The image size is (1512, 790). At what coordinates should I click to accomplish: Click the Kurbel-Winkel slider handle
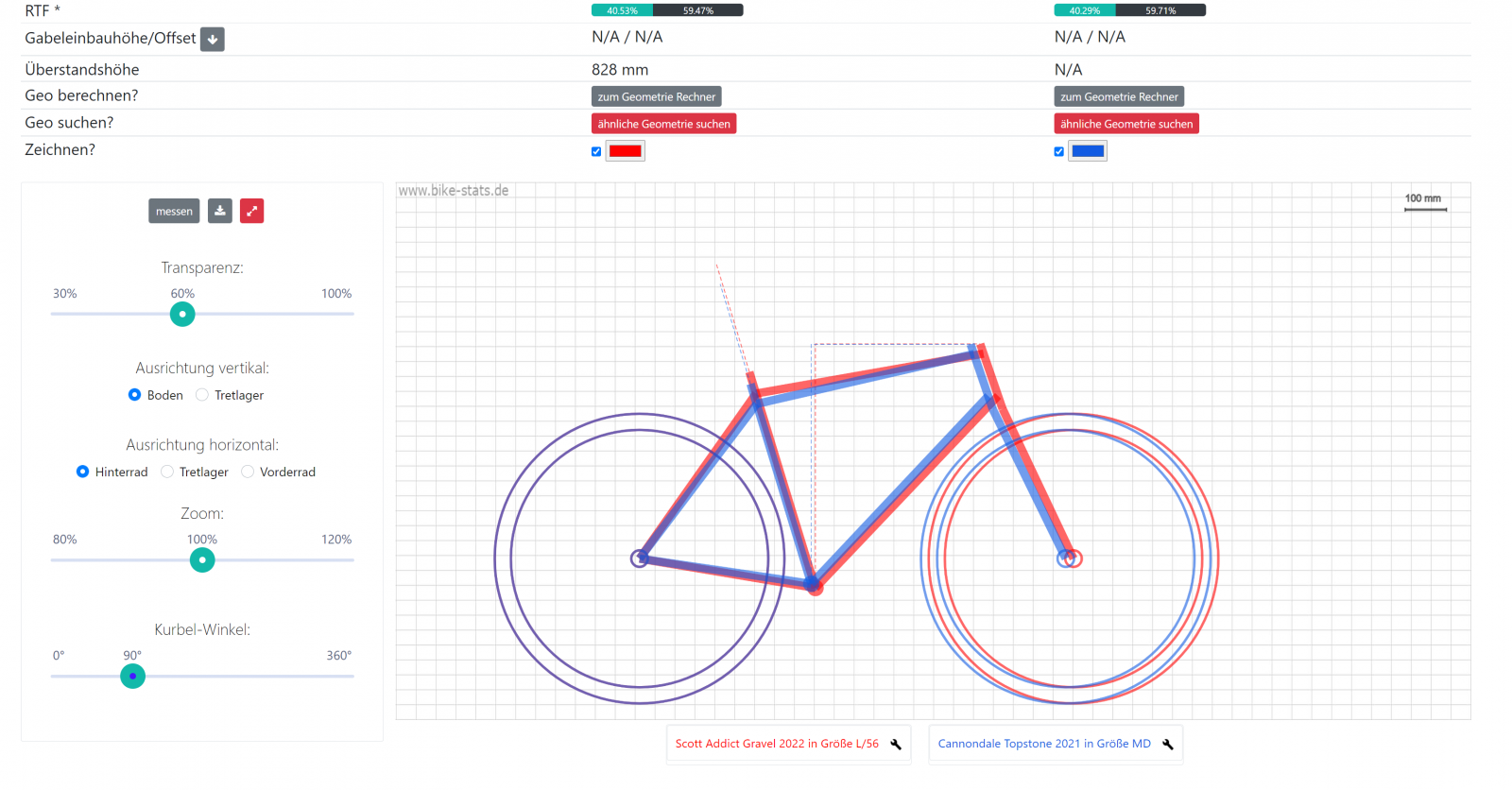tap(133, 677)
